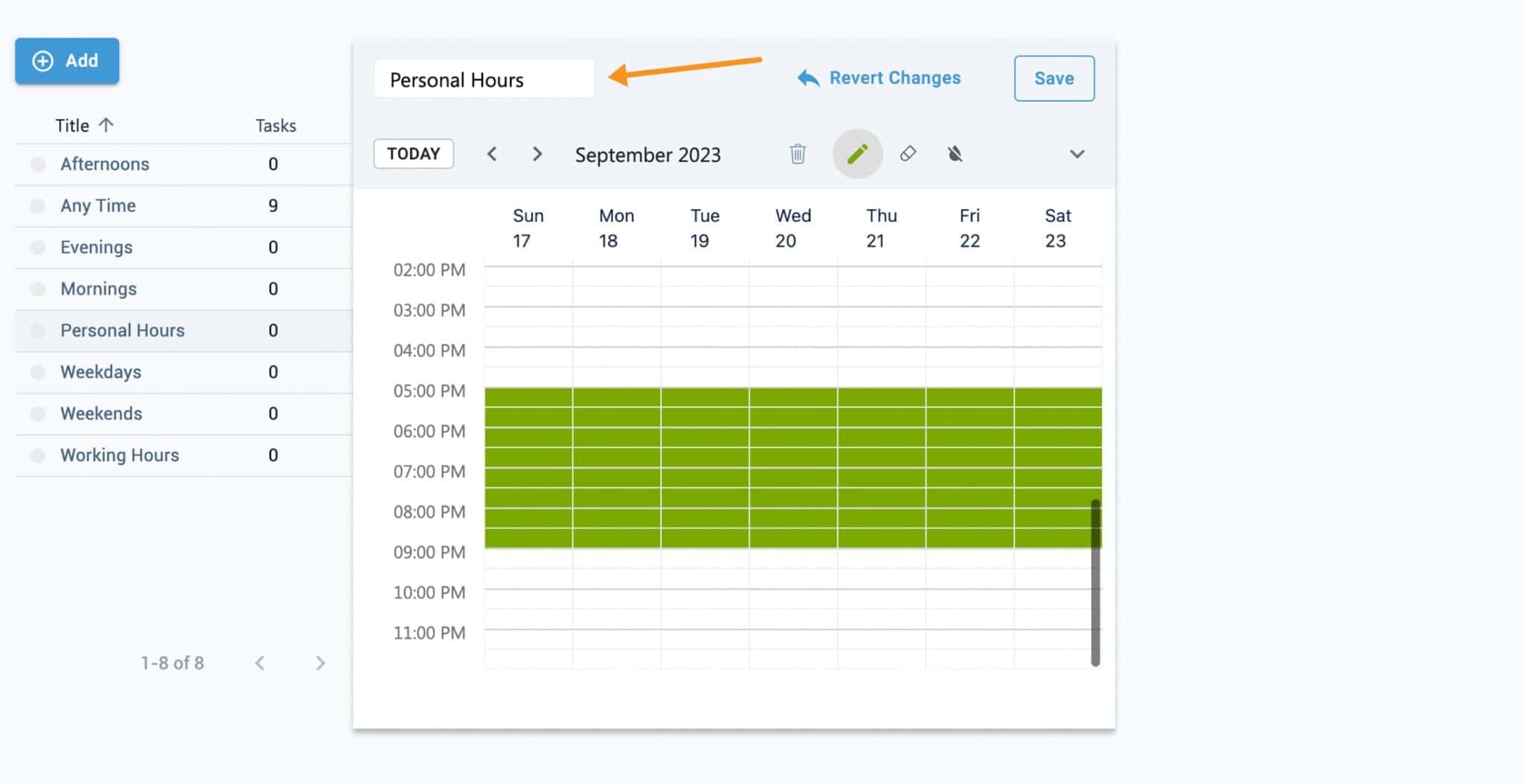
Task: Toggle the Weekends radio circle
Action: [x=38, y=414]
